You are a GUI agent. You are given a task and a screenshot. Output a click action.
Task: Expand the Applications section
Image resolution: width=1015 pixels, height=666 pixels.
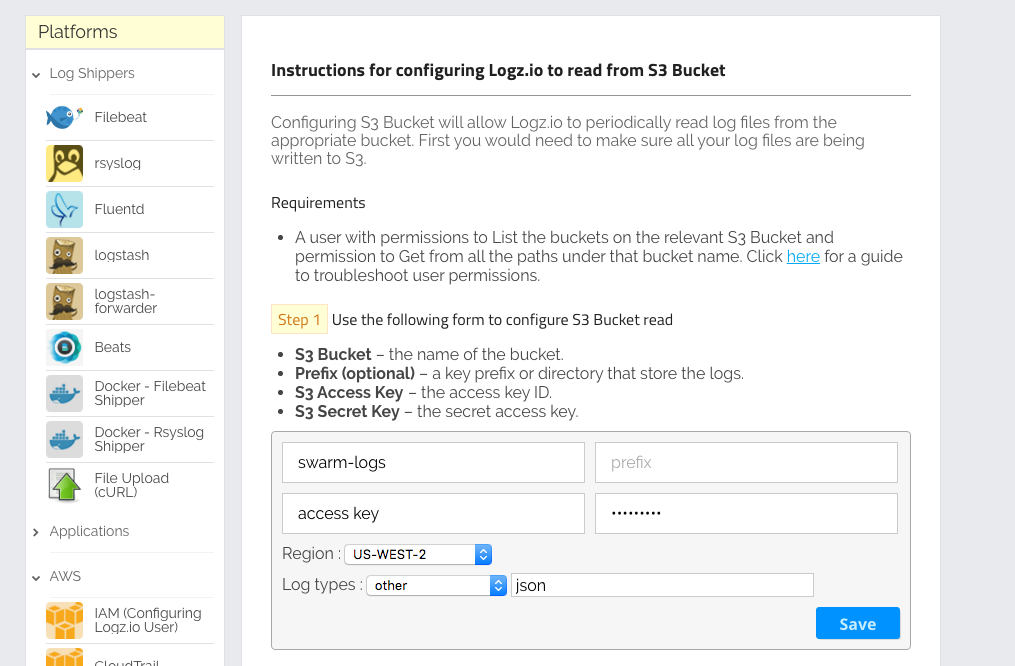[36, 532]
